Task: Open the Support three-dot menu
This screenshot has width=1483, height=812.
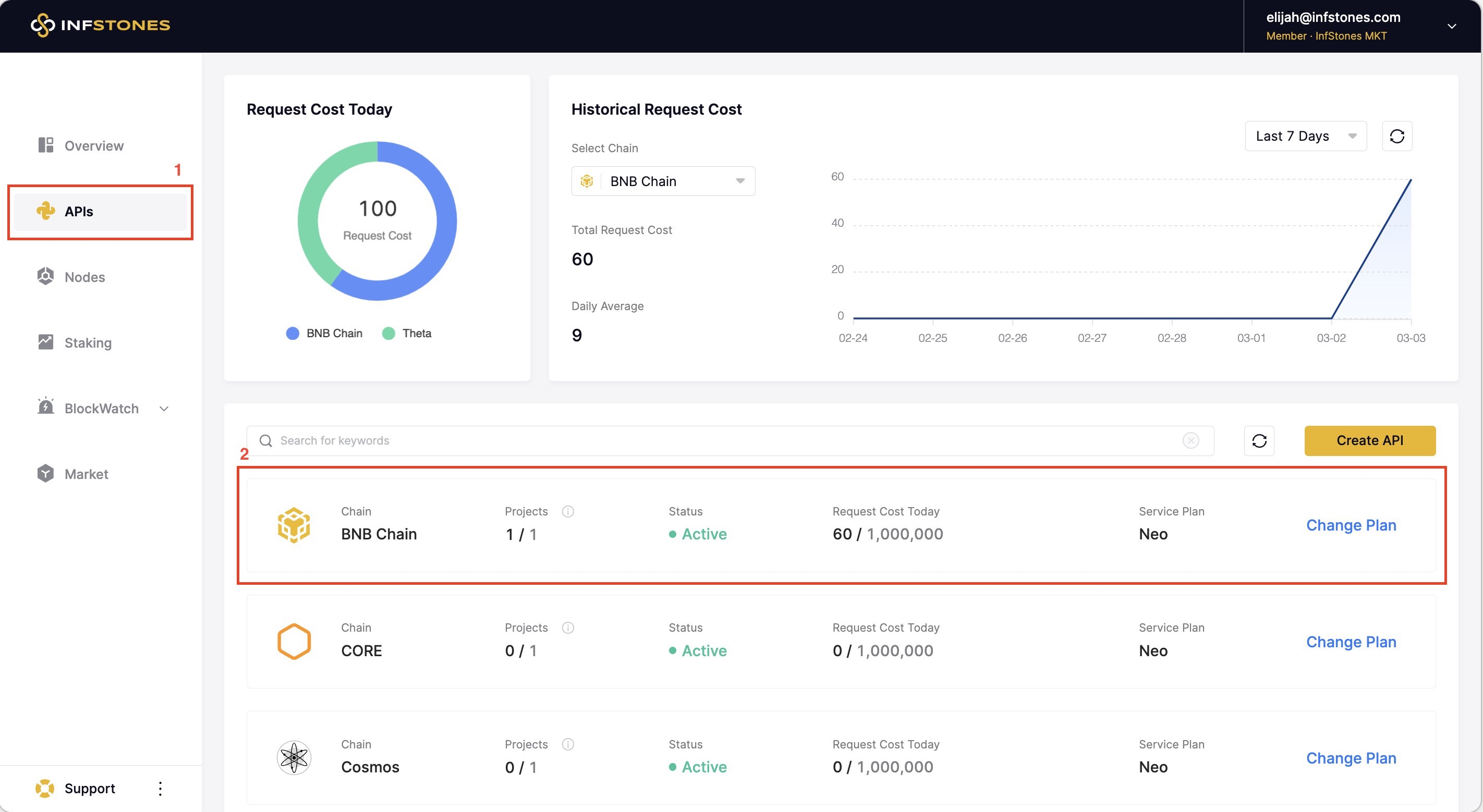Action: tap(161, 788)
